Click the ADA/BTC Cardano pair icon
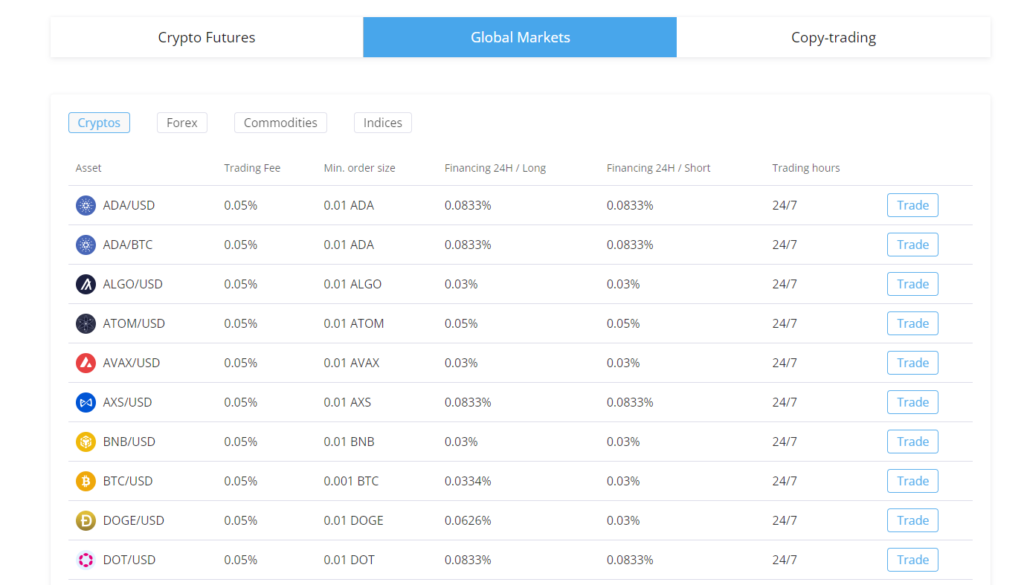 click(x=85, y=244)
